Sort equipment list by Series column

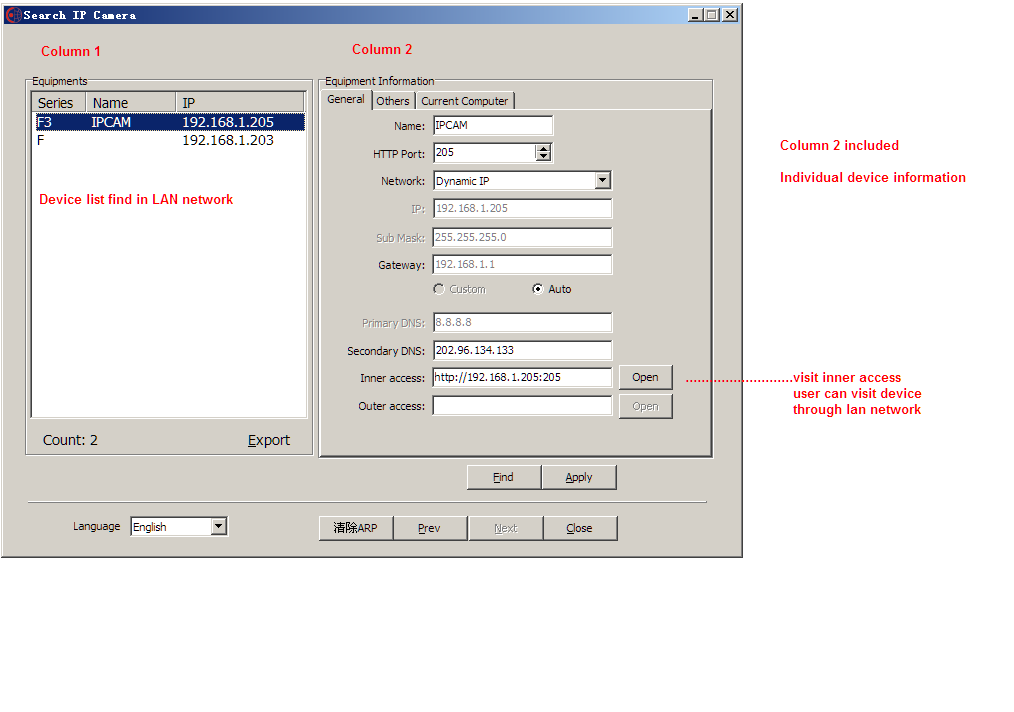[57, 103]
